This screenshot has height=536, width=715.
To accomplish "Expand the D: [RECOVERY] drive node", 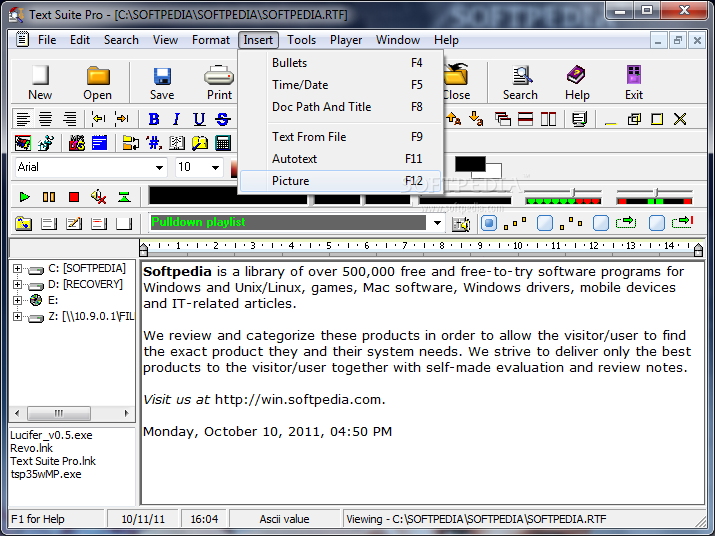I will coord(17,284).
